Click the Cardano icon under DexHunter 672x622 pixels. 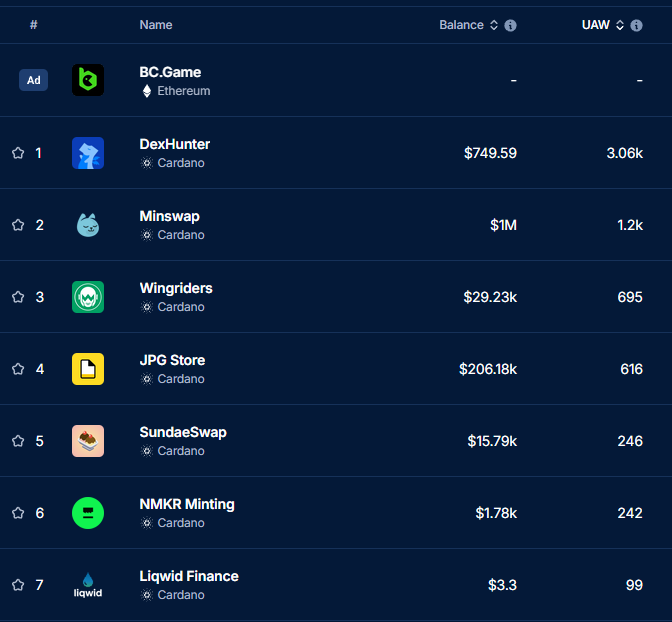coord(147,163)
